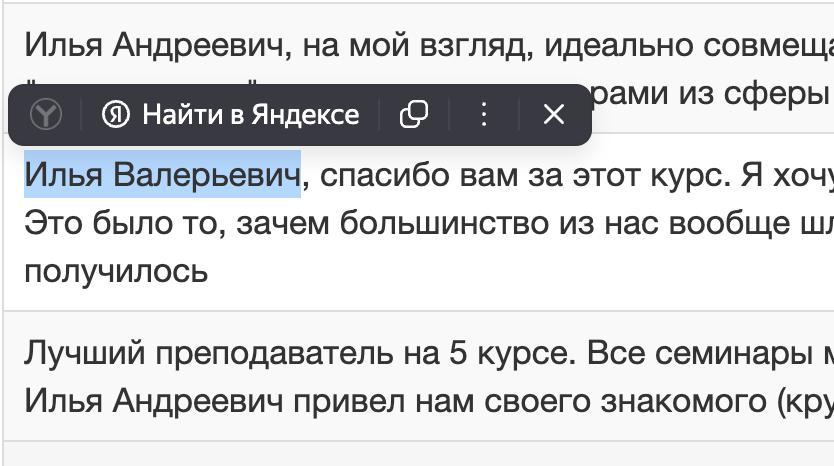
Task: Click the comment starting Лучший преподаватель
Action: click(x=419, y=376)
